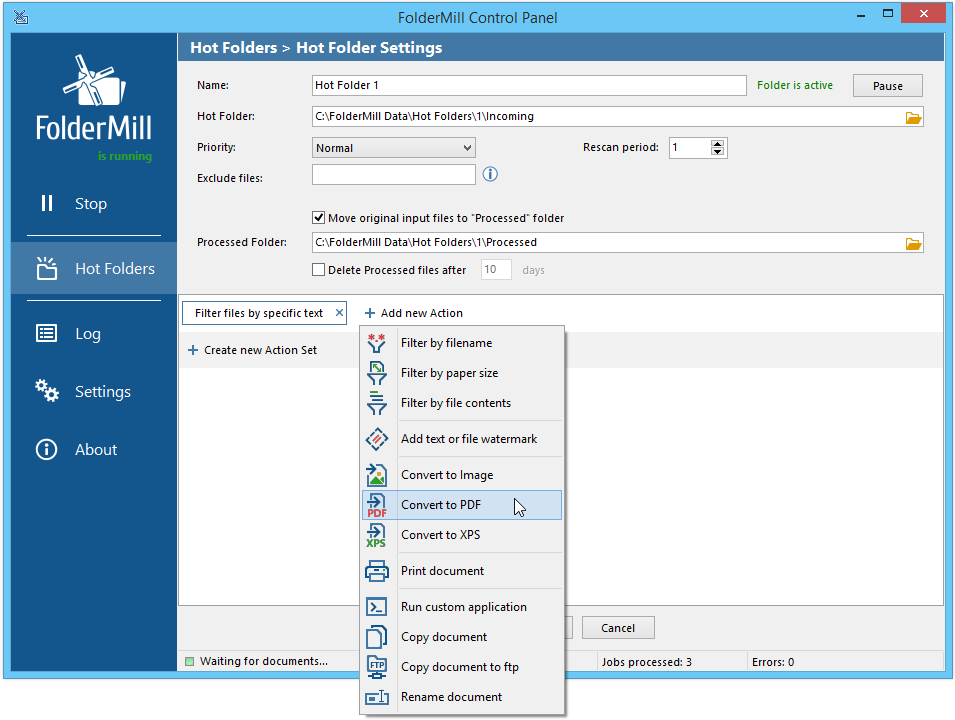Click the Add watermark icon in menu
The height and width of the screenshot is (720, 955).
point(377,439)
